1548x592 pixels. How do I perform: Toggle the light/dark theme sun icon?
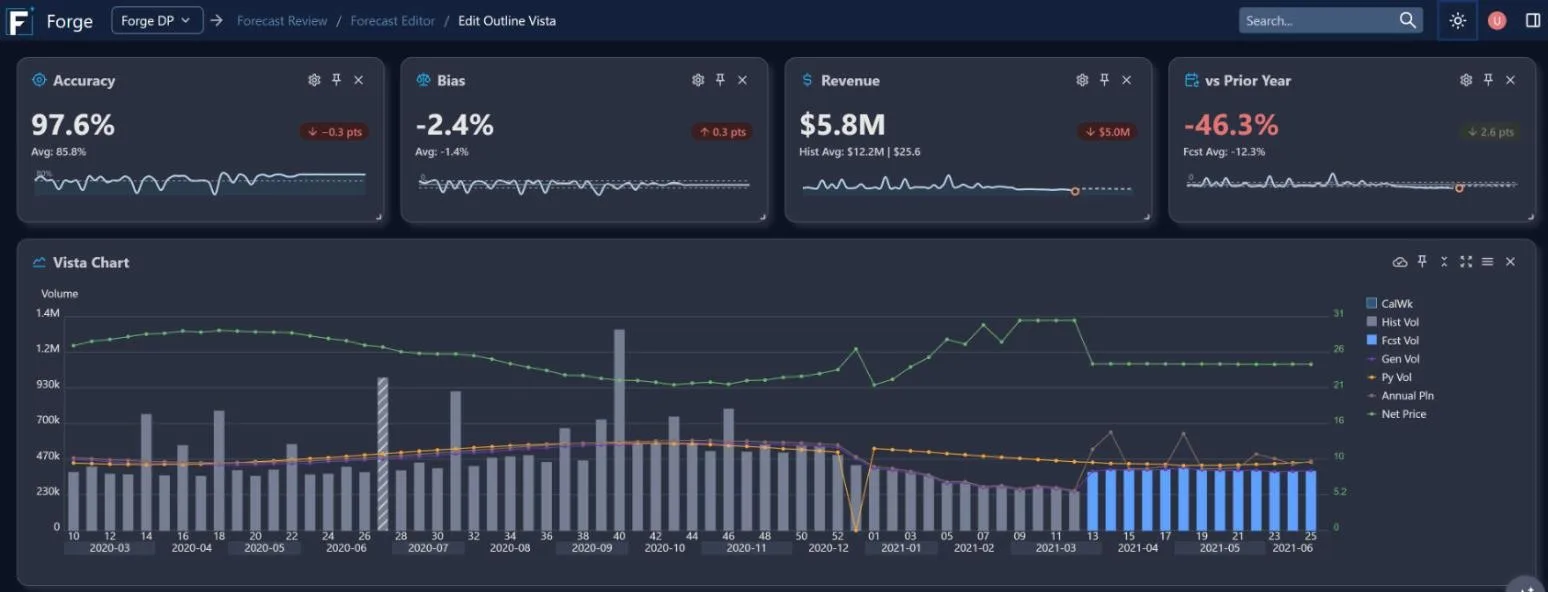pyautogui.click(x=1457, y=20)
